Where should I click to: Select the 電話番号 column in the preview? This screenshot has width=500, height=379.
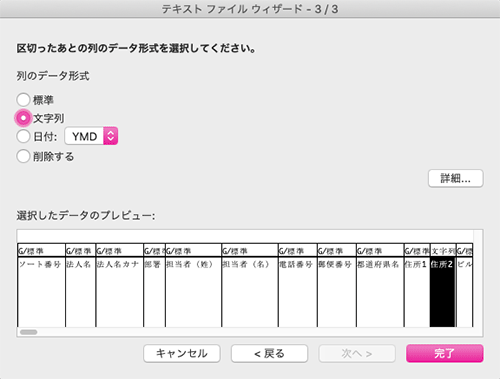coord(298,292)
